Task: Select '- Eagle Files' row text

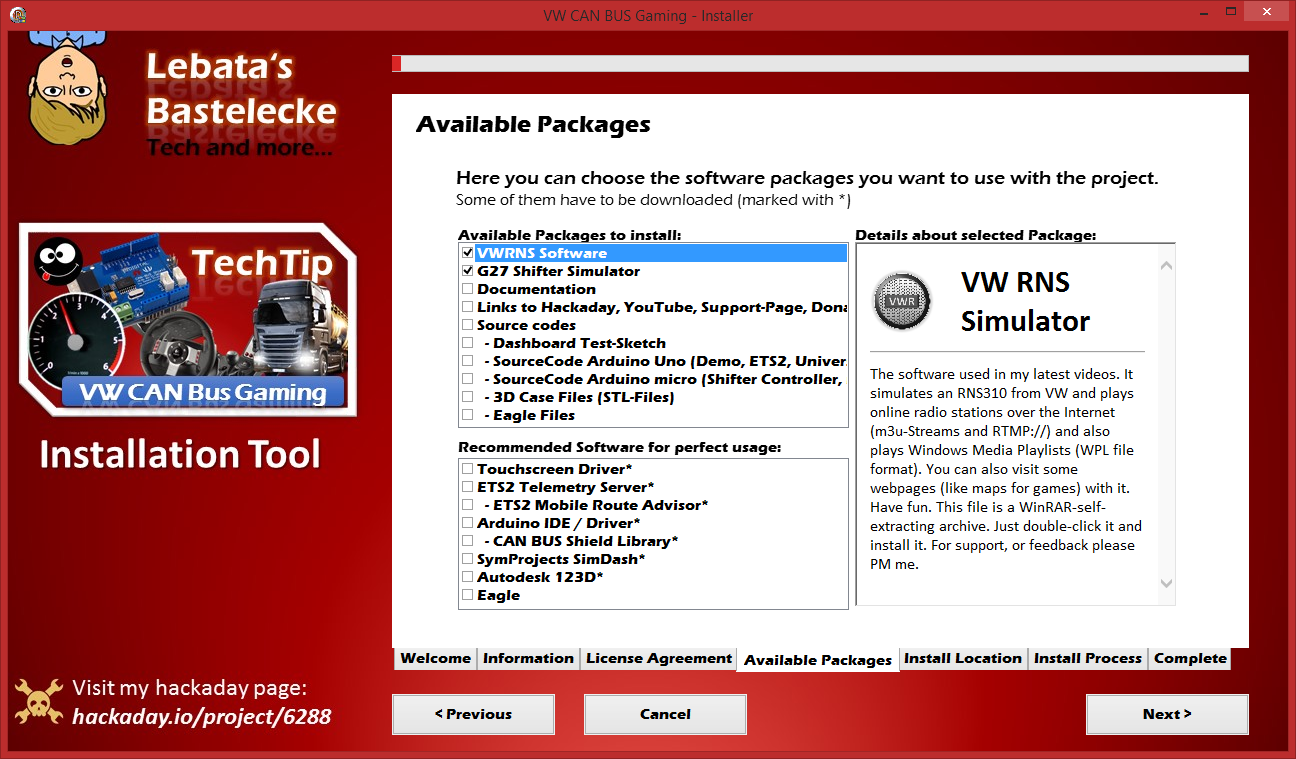Action: coord(529,415)
